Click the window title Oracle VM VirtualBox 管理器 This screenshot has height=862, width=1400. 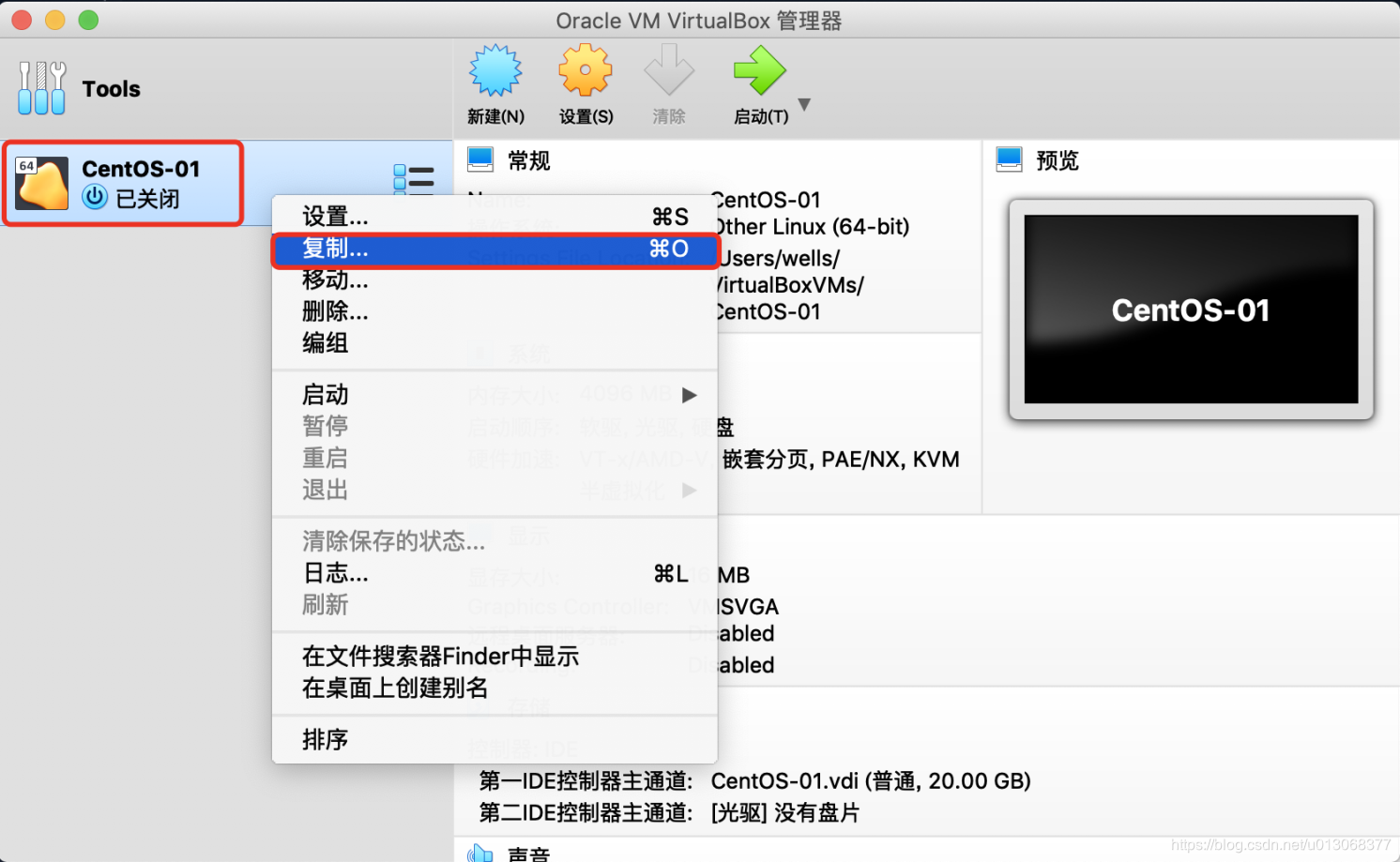point(699,21)
